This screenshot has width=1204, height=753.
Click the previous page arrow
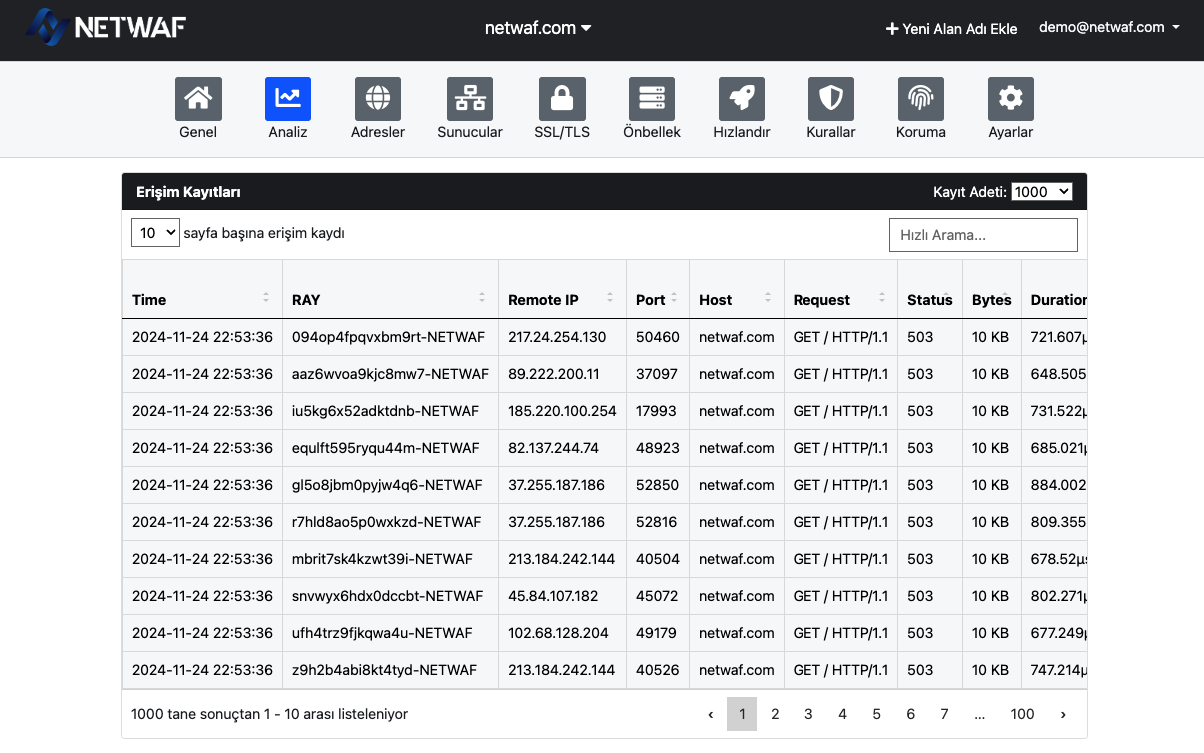(710, 714)
